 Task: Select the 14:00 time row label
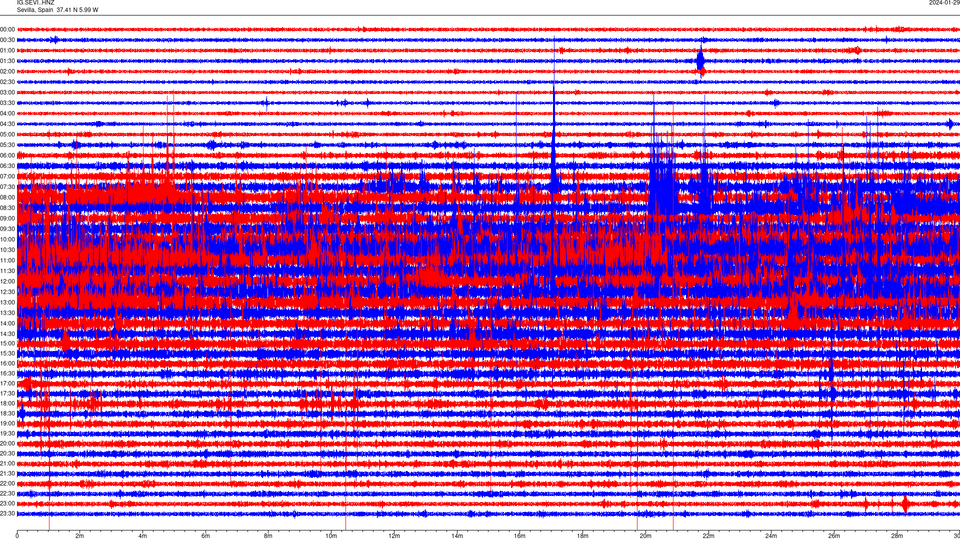tap(7, 323)
